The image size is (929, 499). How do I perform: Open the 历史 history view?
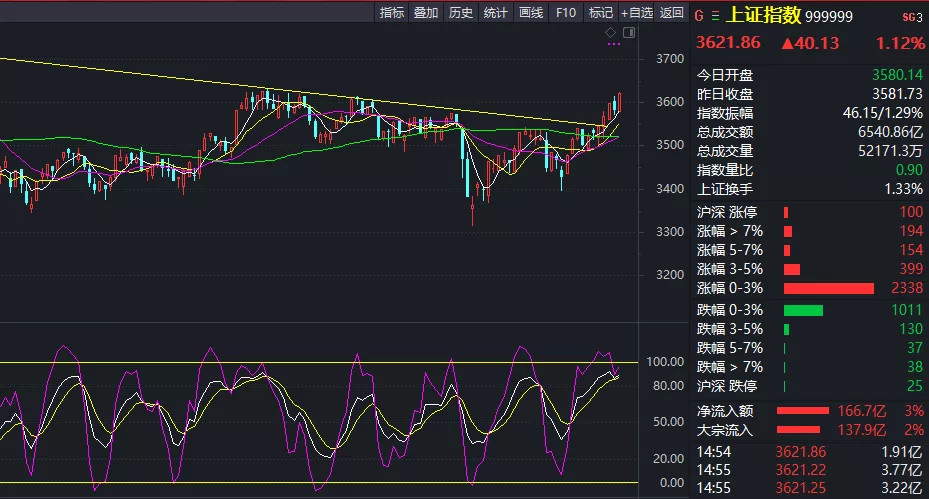[460, 12]
